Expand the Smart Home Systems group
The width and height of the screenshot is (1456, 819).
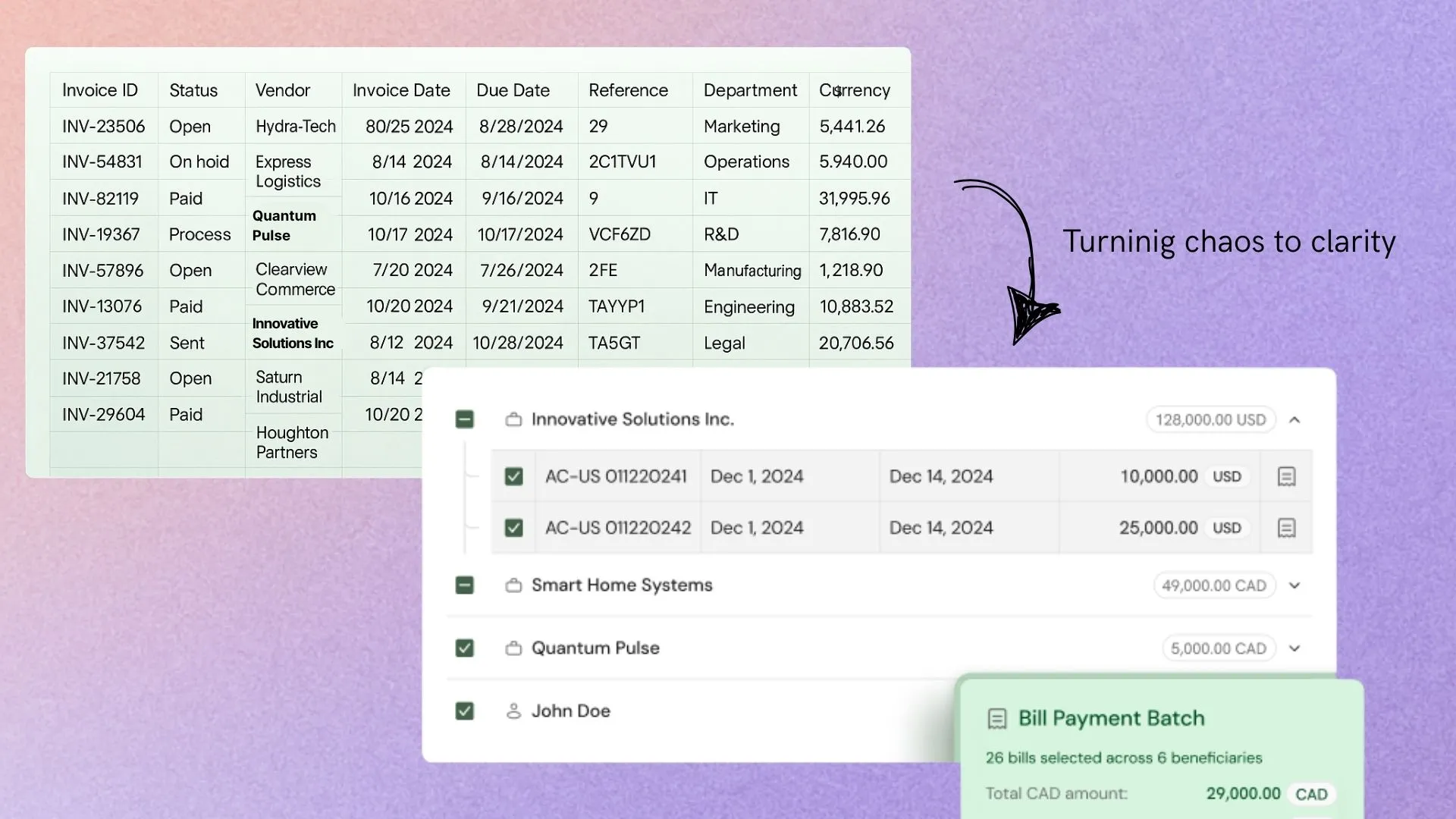tap(1294, 585)
